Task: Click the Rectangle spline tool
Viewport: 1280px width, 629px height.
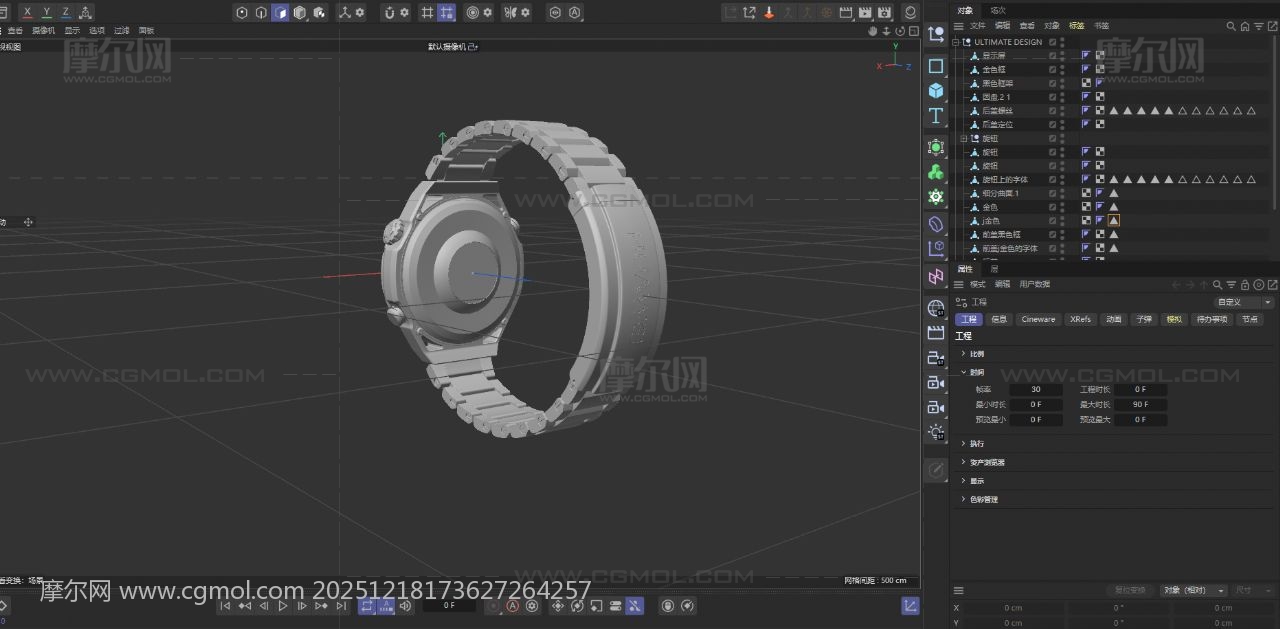Action: pyautogui.click(x=936, y=66)
